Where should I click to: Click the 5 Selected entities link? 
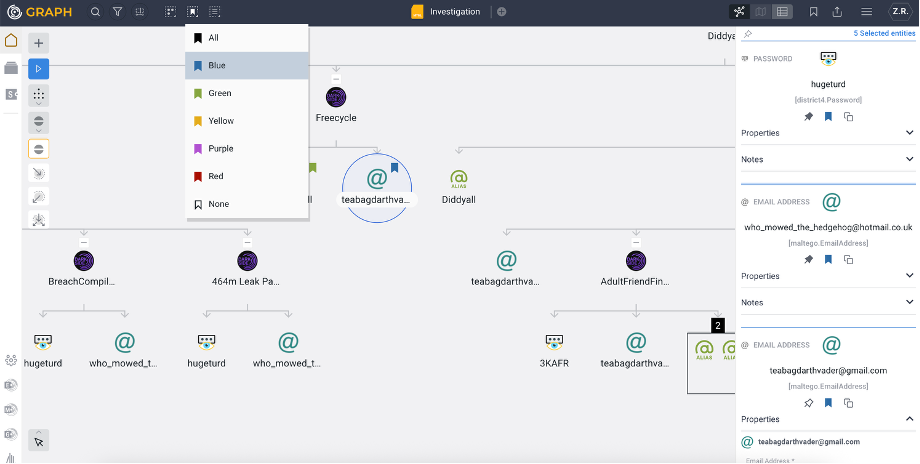click(x=884, y=33)
